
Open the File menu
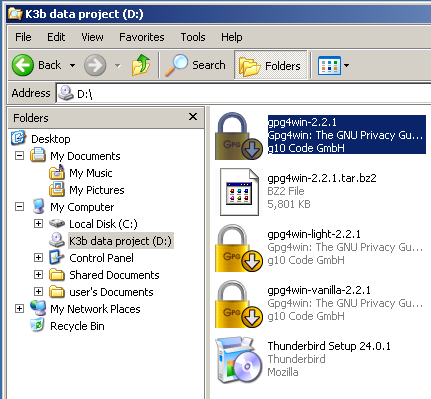(23, 37)
